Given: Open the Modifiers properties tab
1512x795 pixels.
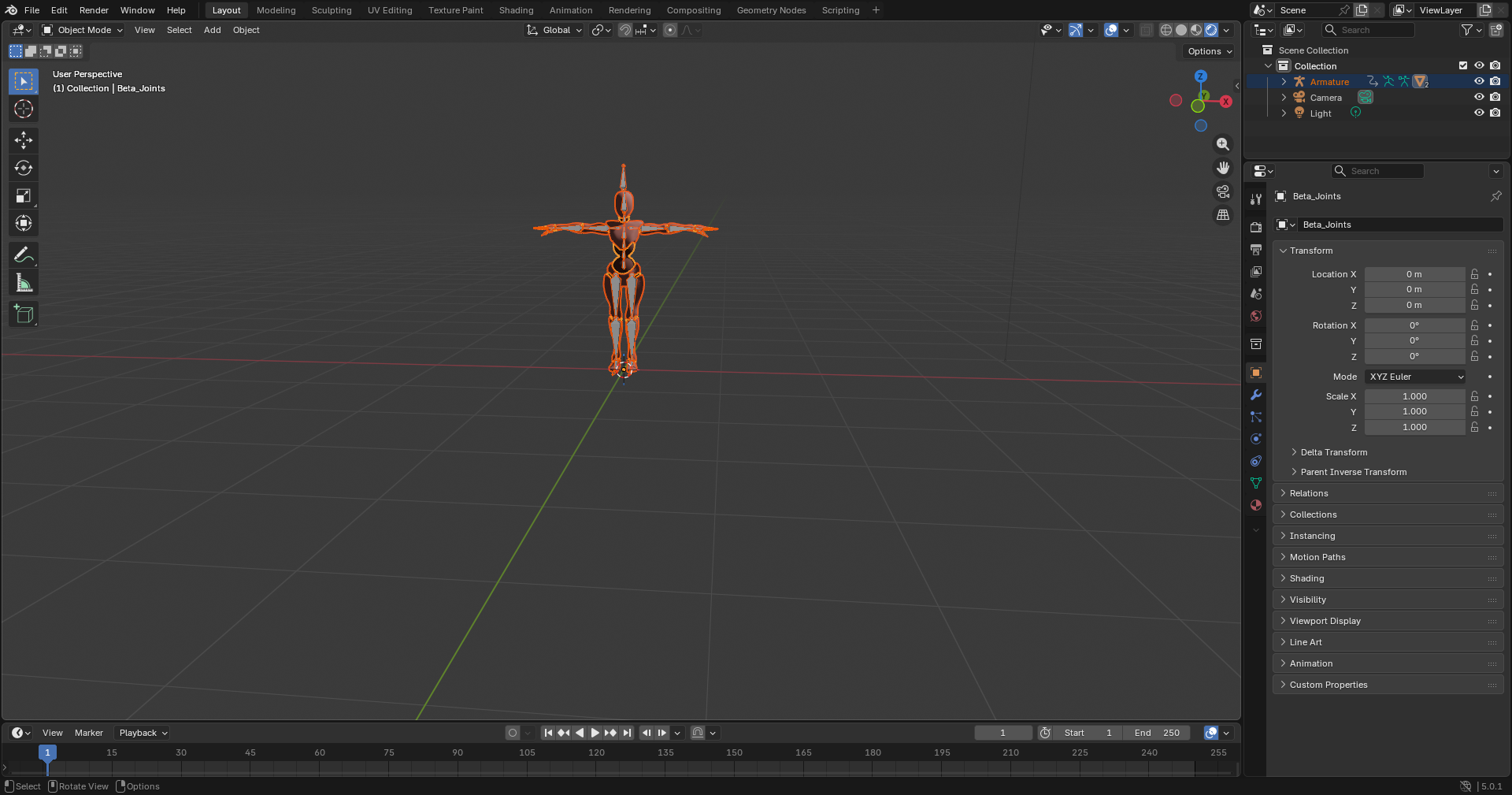Looking at the screenshot, I should (1256, 395).
